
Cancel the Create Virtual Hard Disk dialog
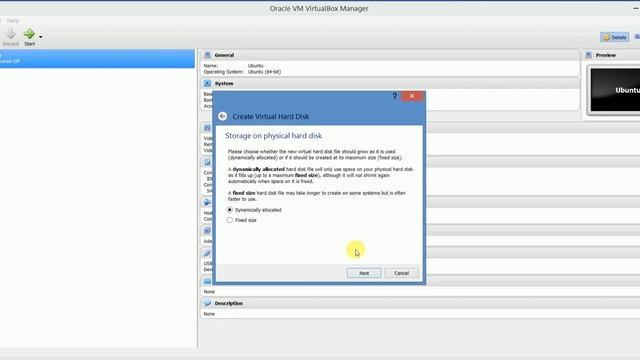[x=401, y=273]
